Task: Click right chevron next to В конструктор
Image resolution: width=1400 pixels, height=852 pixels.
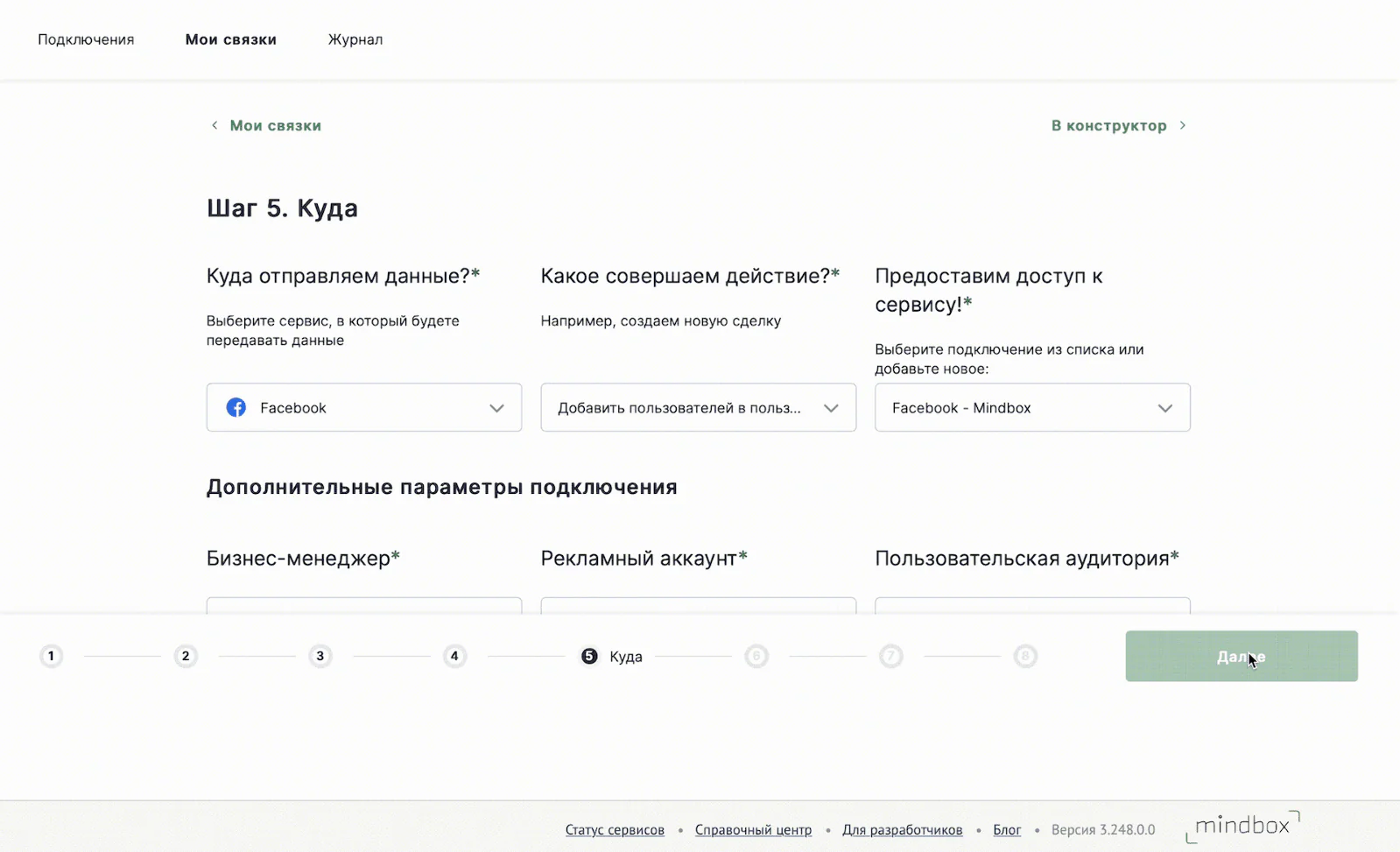Action: point(1183,125)
